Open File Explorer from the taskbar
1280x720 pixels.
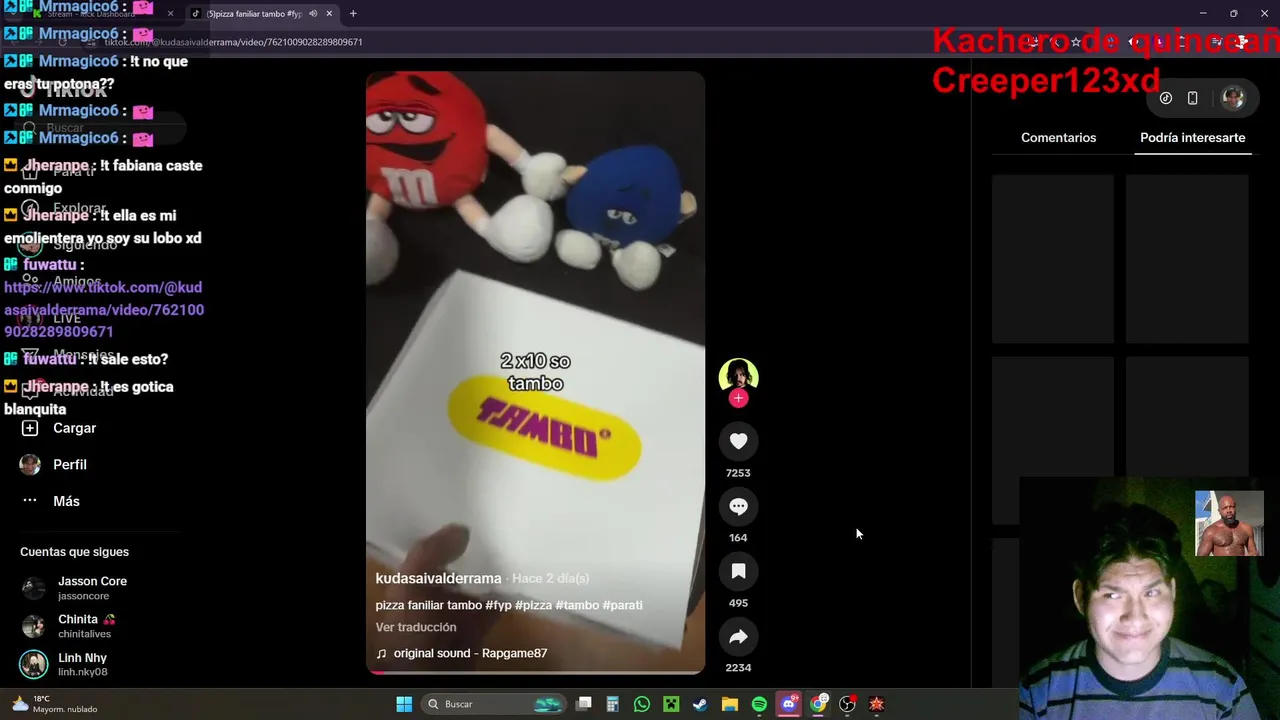coord(730,704)
